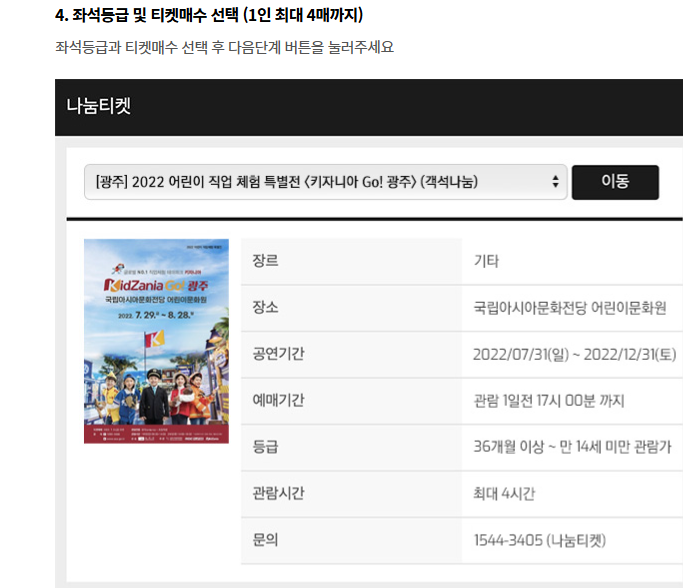
Task: Open the performance selection dropdown
Action: (x=325, y=182)
